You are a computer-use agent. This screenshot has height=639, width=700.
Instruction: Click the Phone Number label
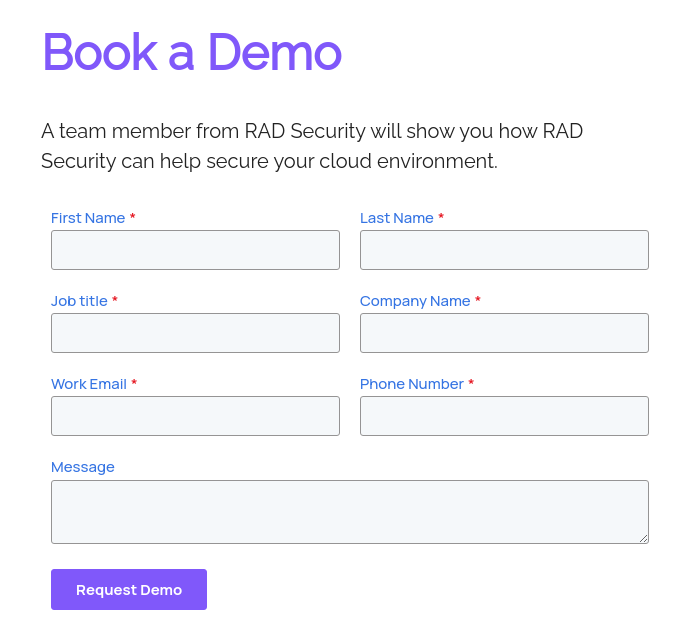tap(412, 384)
